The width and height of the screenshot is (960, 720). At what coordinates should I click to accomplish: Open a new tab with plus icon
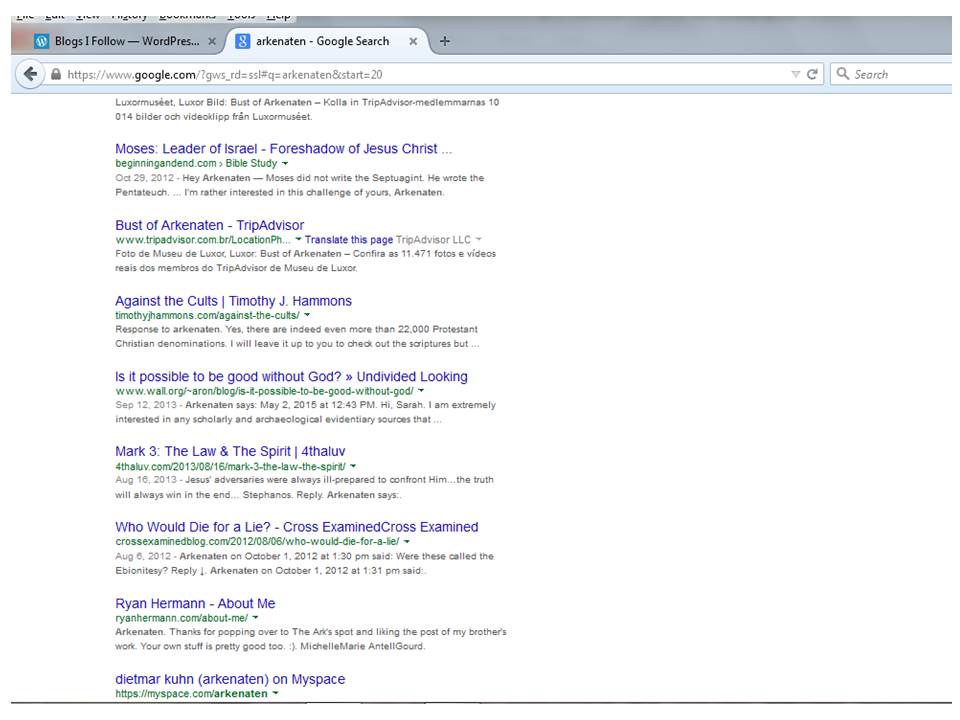click(445, 41)
